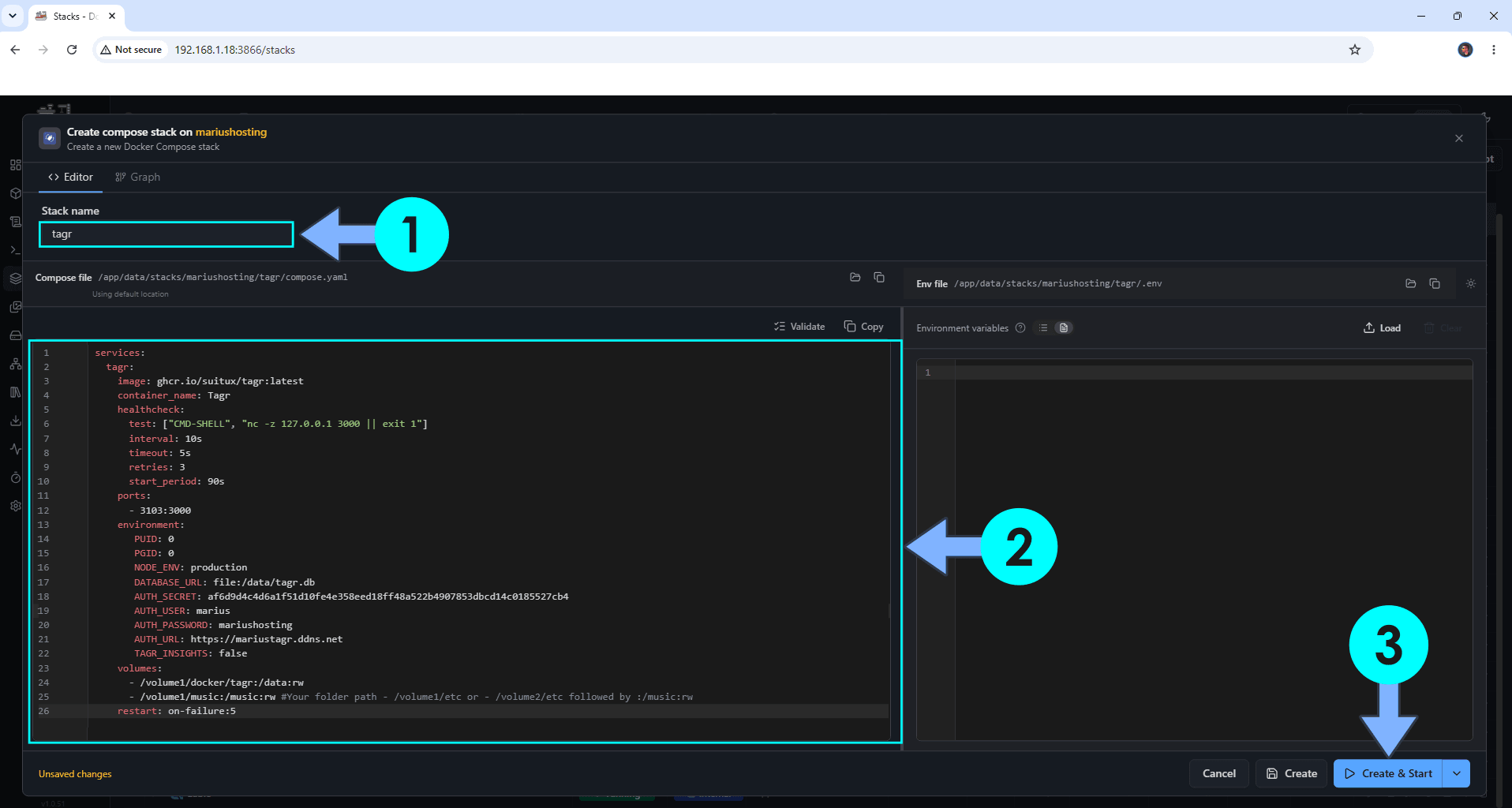Bookmark this page with star icon
The height and width of the screenshot is (808, 1512).
point(1355,50)
